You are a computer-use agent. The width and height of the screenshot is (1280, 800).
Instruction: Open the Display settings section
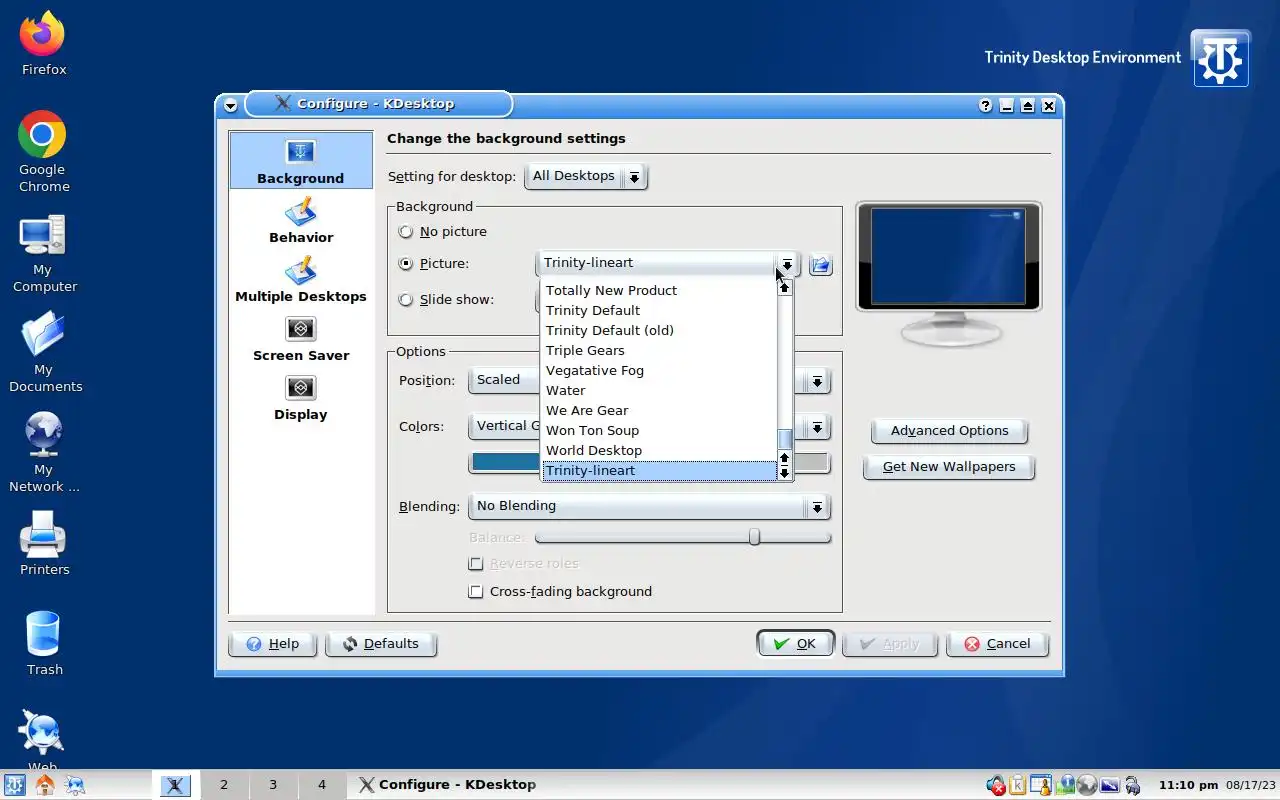coord(300,397)
